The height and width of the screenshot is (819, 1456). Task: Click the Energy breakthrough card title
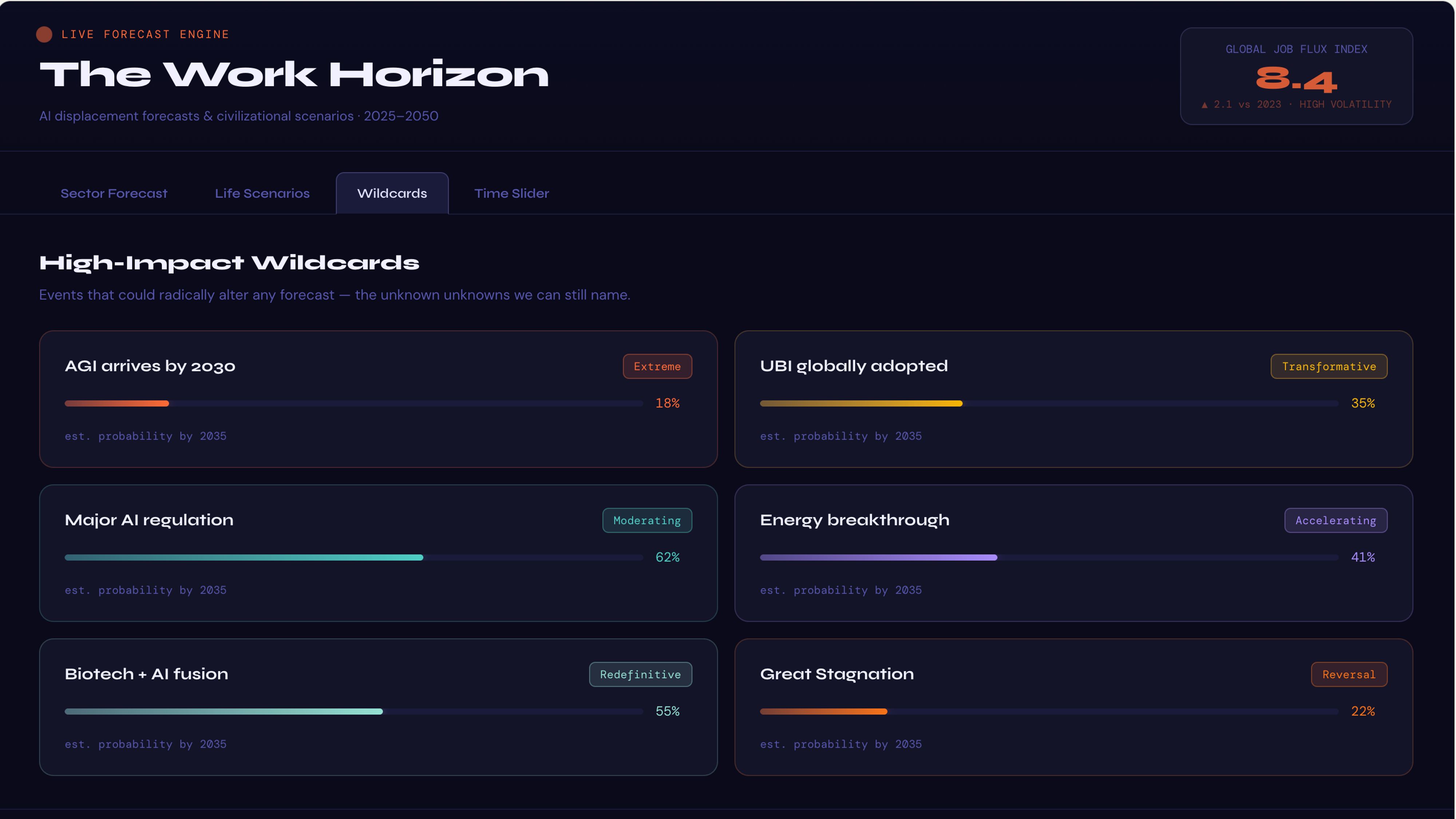(854, 520)
